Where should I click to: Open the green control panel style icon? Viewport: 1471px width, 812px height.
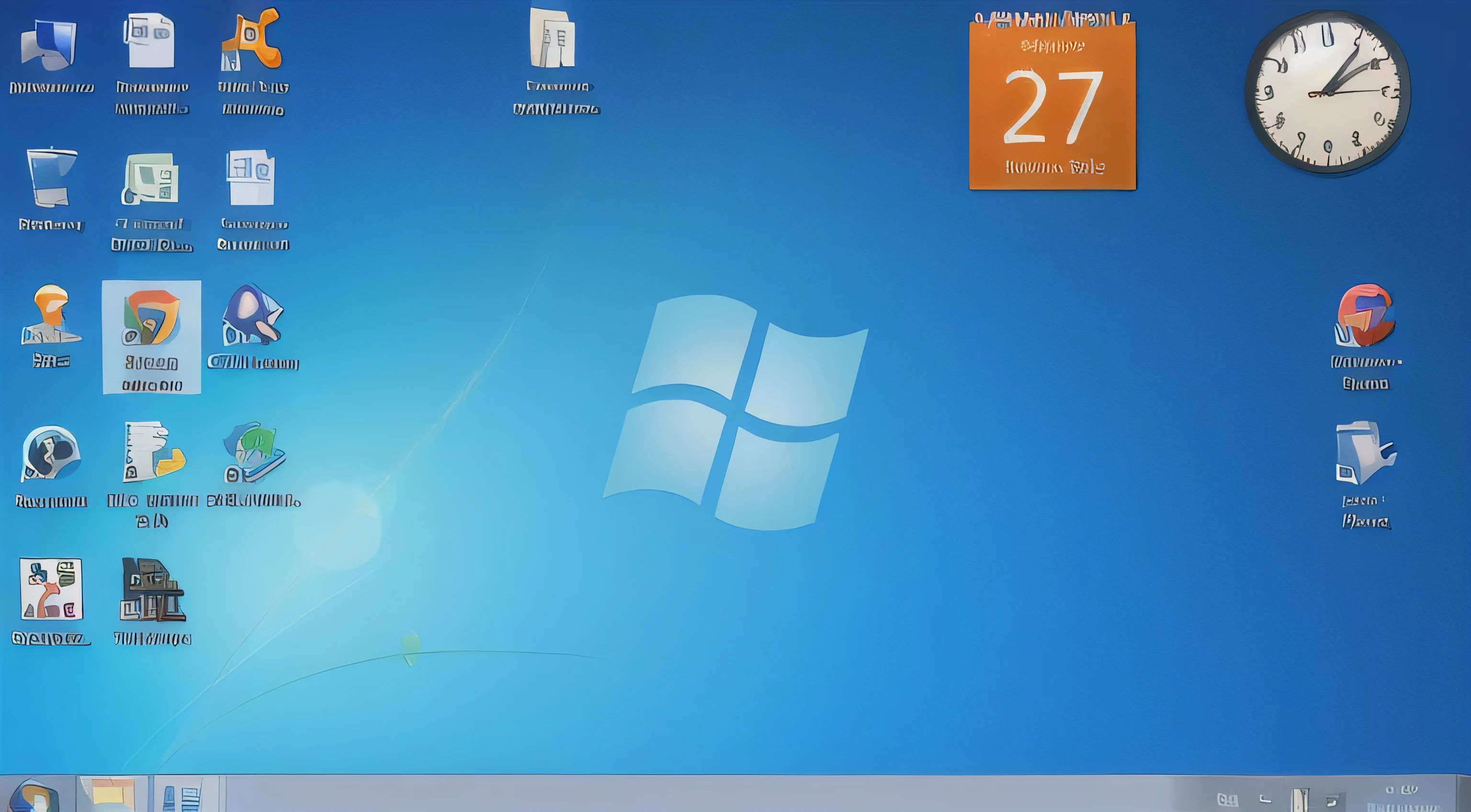pyautogui.click(x=151, y=178)
